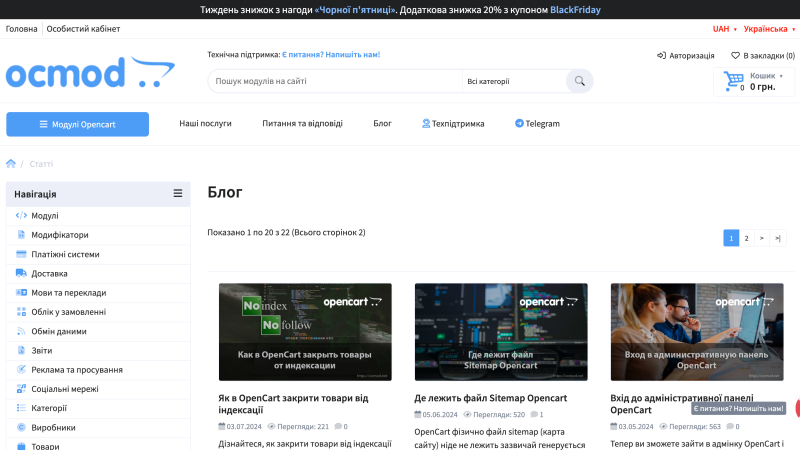Click the Соціальні мережі icon

[x=21, y=389]
